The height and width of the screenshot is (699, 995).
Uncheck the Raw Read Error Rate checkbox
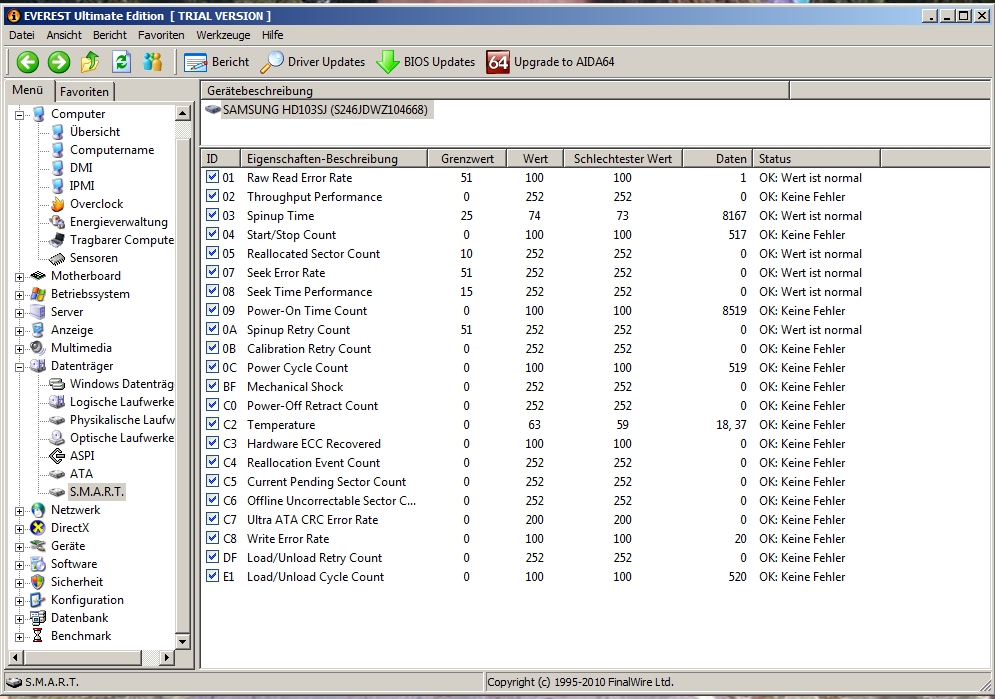212,178
